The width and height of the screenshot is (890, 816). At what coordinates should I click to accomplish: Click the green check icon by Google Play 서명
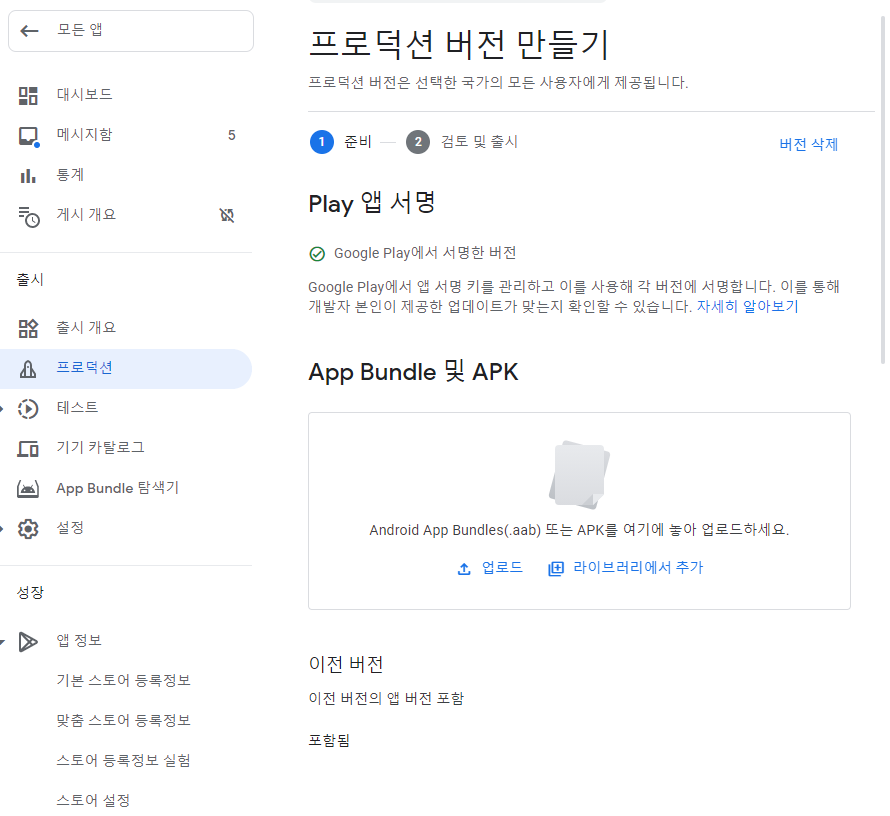(x=317, y=254)
